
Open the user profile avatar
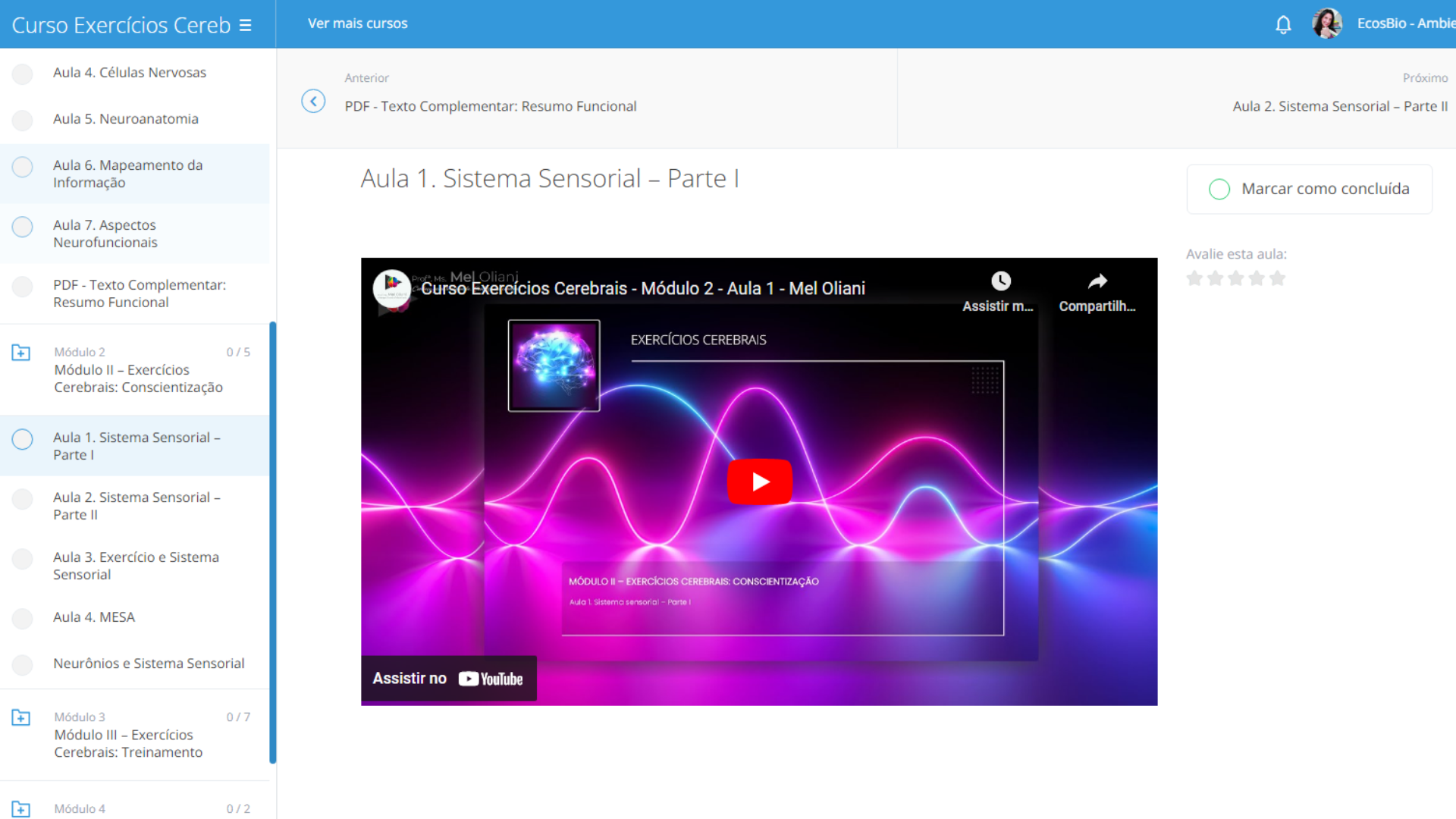click(1327, 24)
